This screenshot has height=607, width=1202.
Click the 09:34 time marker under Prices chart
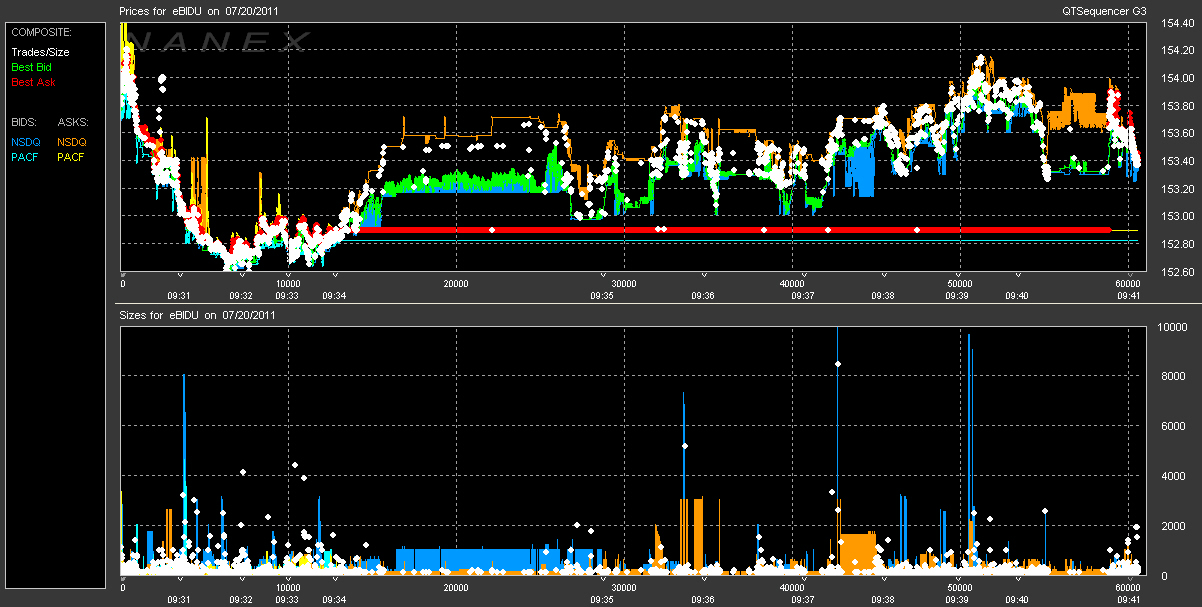click(334, 295)
